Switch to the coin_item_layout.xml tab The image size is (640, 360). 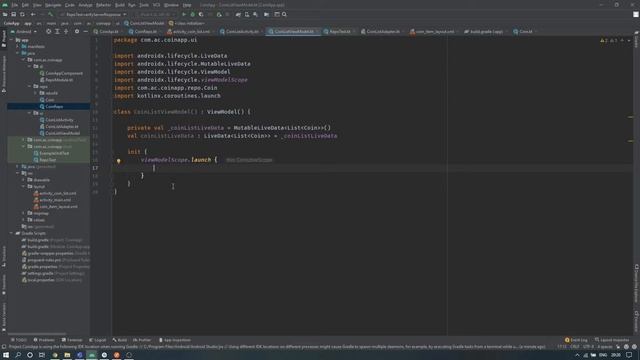point(434,31)
